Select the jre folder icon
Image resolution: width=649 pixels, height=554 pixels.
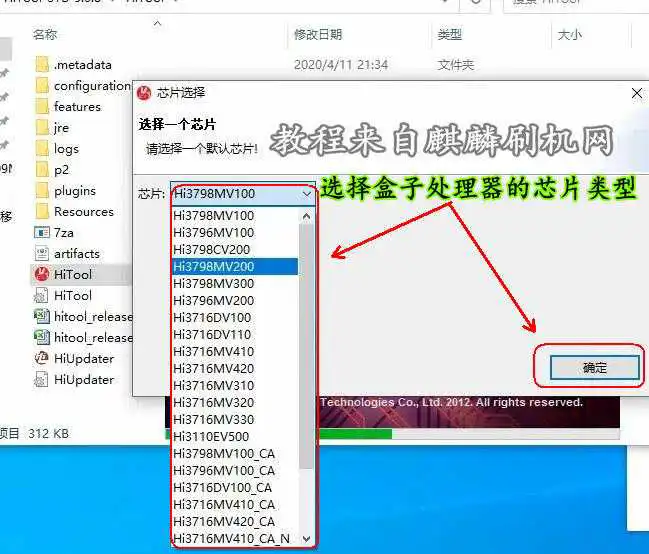pyautogui.click(x=42, y=128)
